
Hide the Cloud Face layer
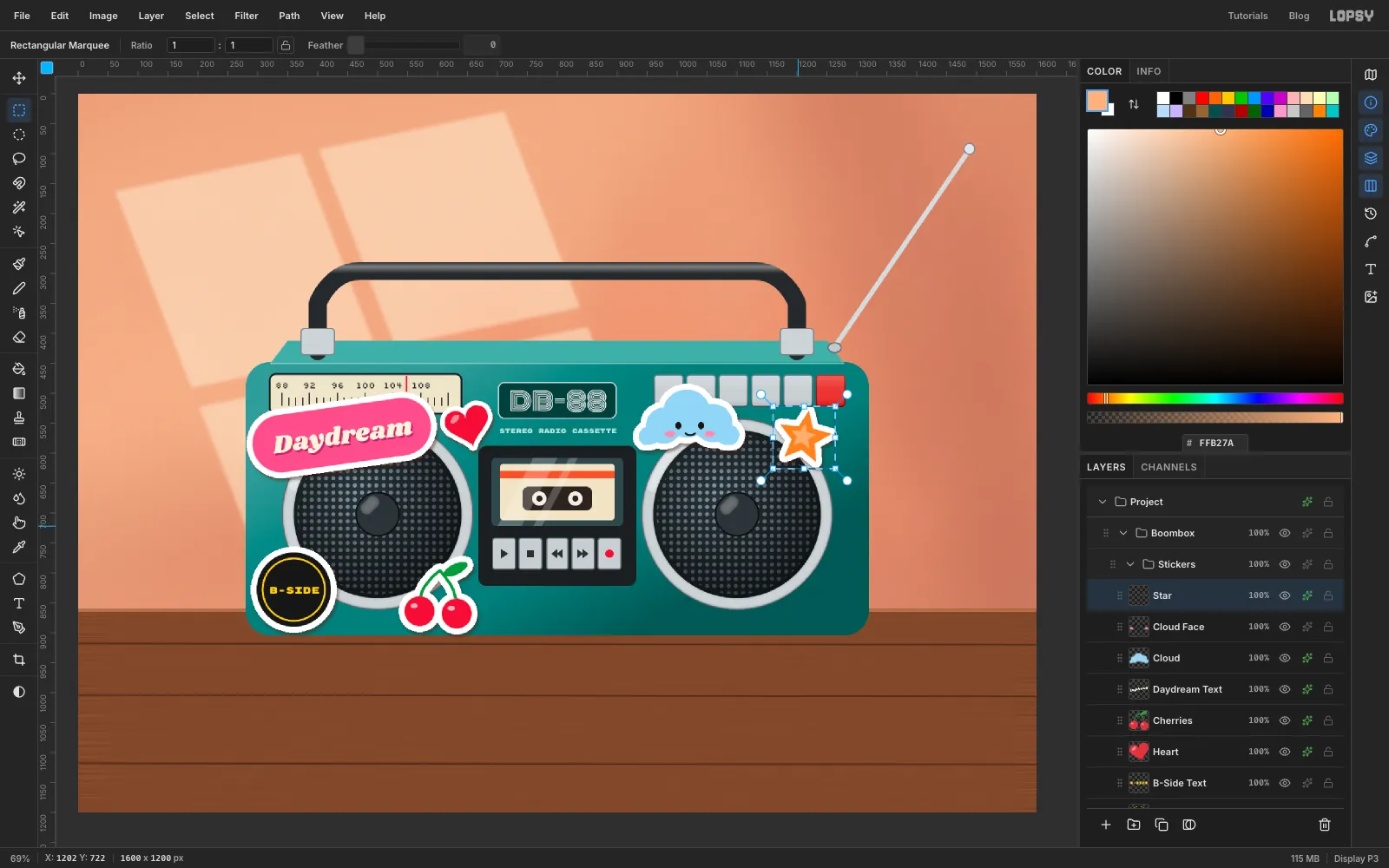click(1285, 627)
